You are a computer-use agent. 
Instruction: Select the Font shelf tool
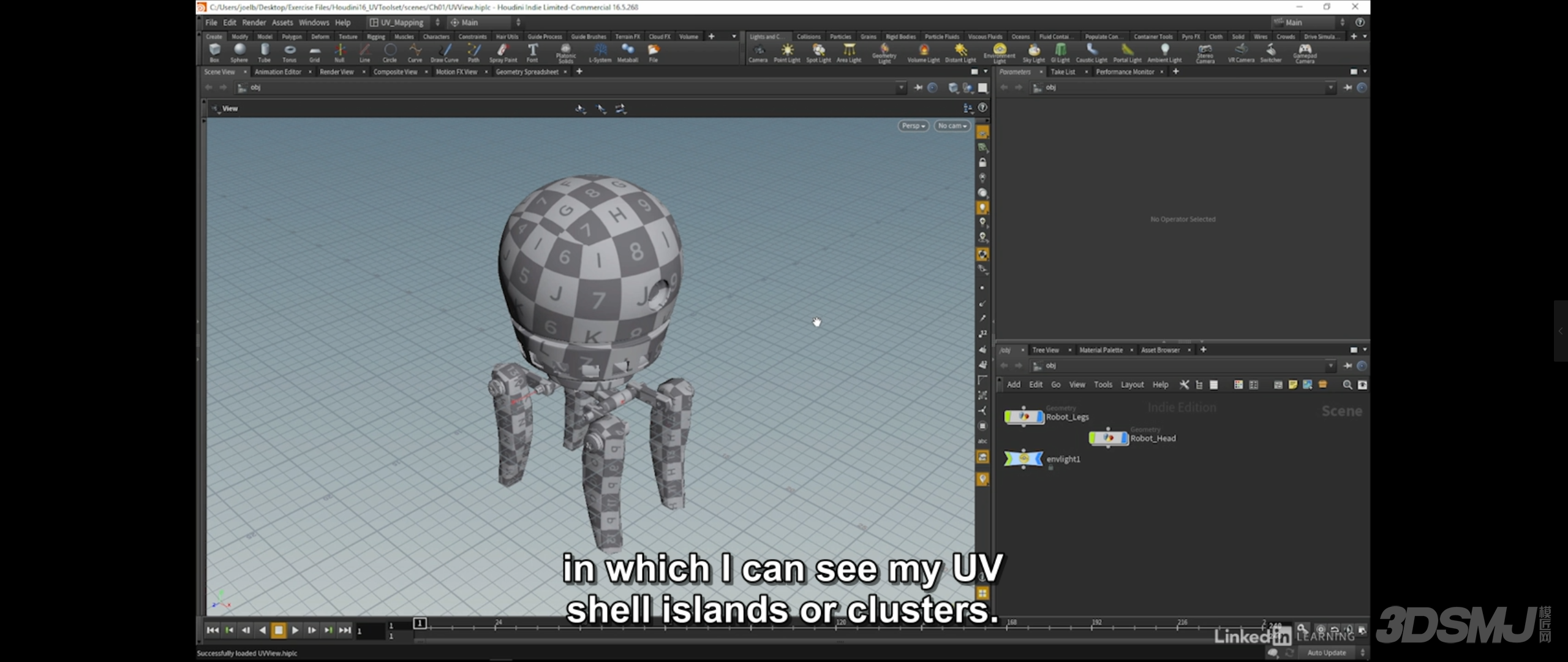[532, 52]
